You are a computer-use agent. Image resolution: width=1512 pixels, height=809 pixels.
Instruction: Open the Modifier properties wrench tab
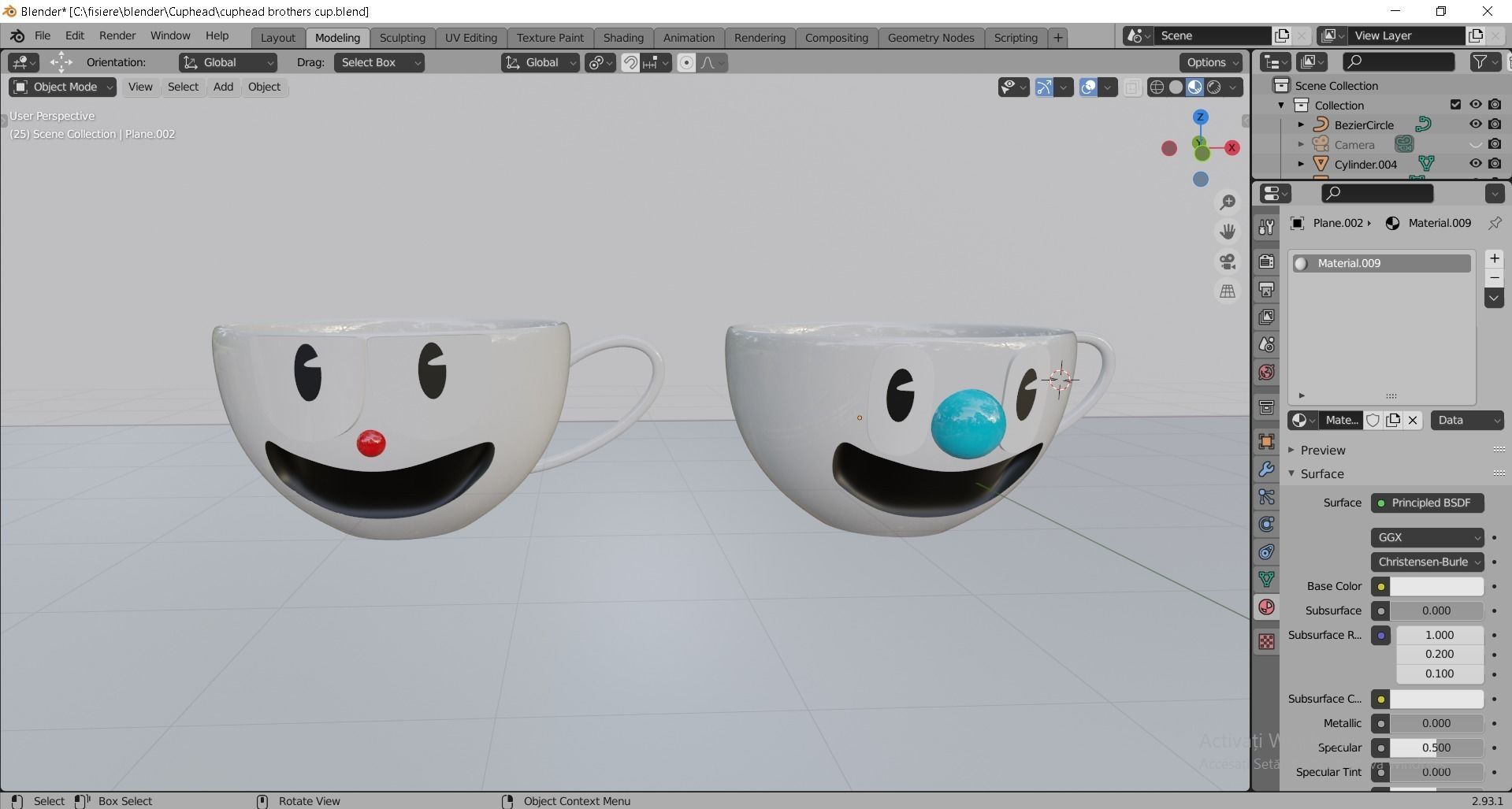coord(1266,469)
